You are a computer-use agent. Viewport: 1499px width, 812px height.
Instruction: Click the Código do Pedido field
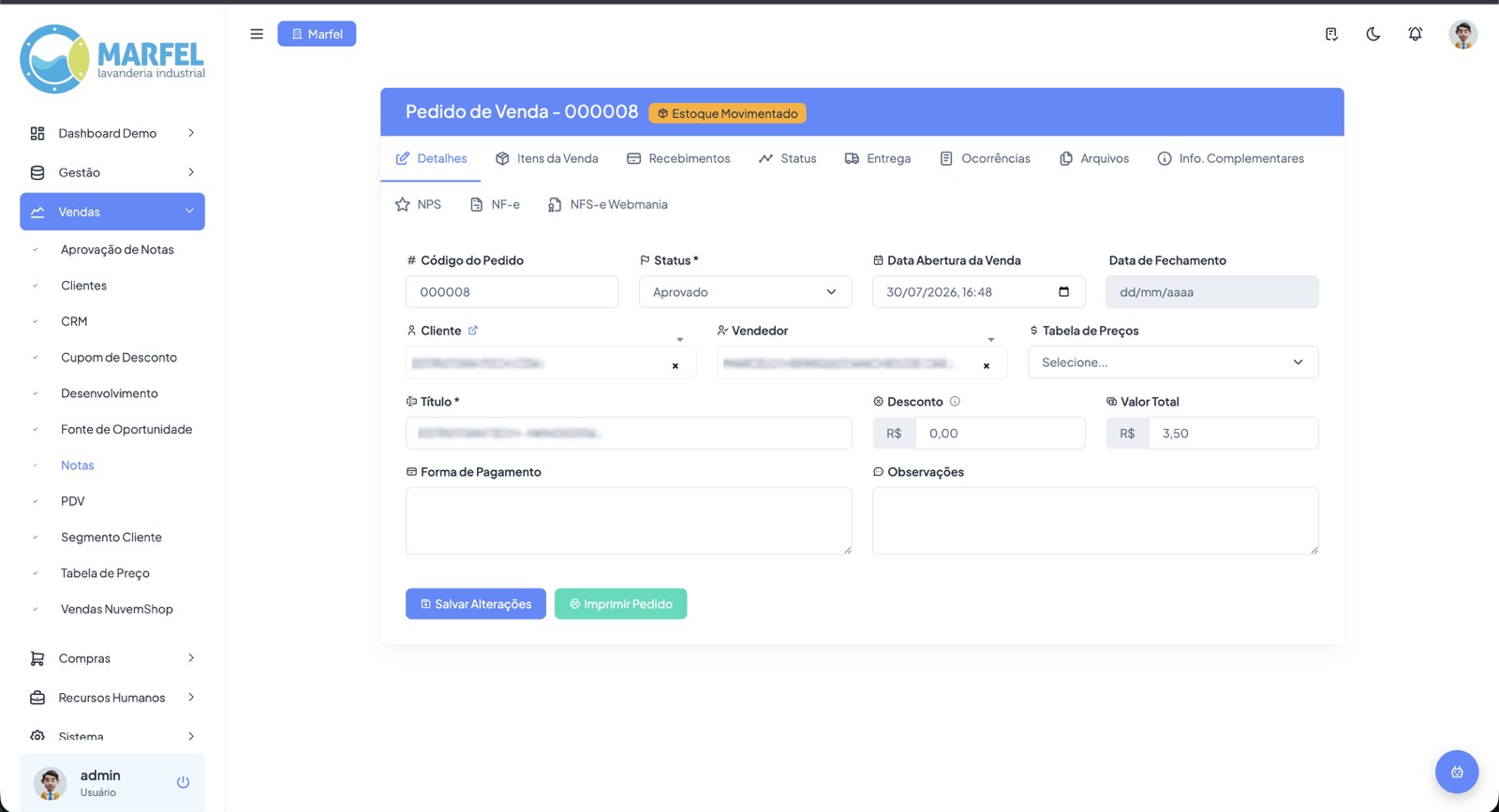click(512, 292)
